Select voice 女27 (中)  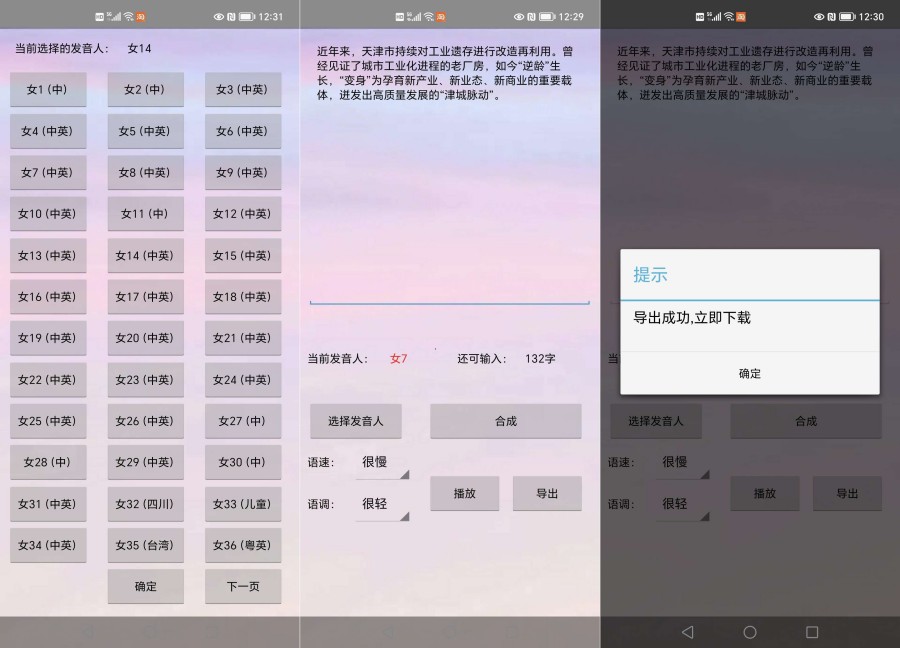[x=243, y=421]
